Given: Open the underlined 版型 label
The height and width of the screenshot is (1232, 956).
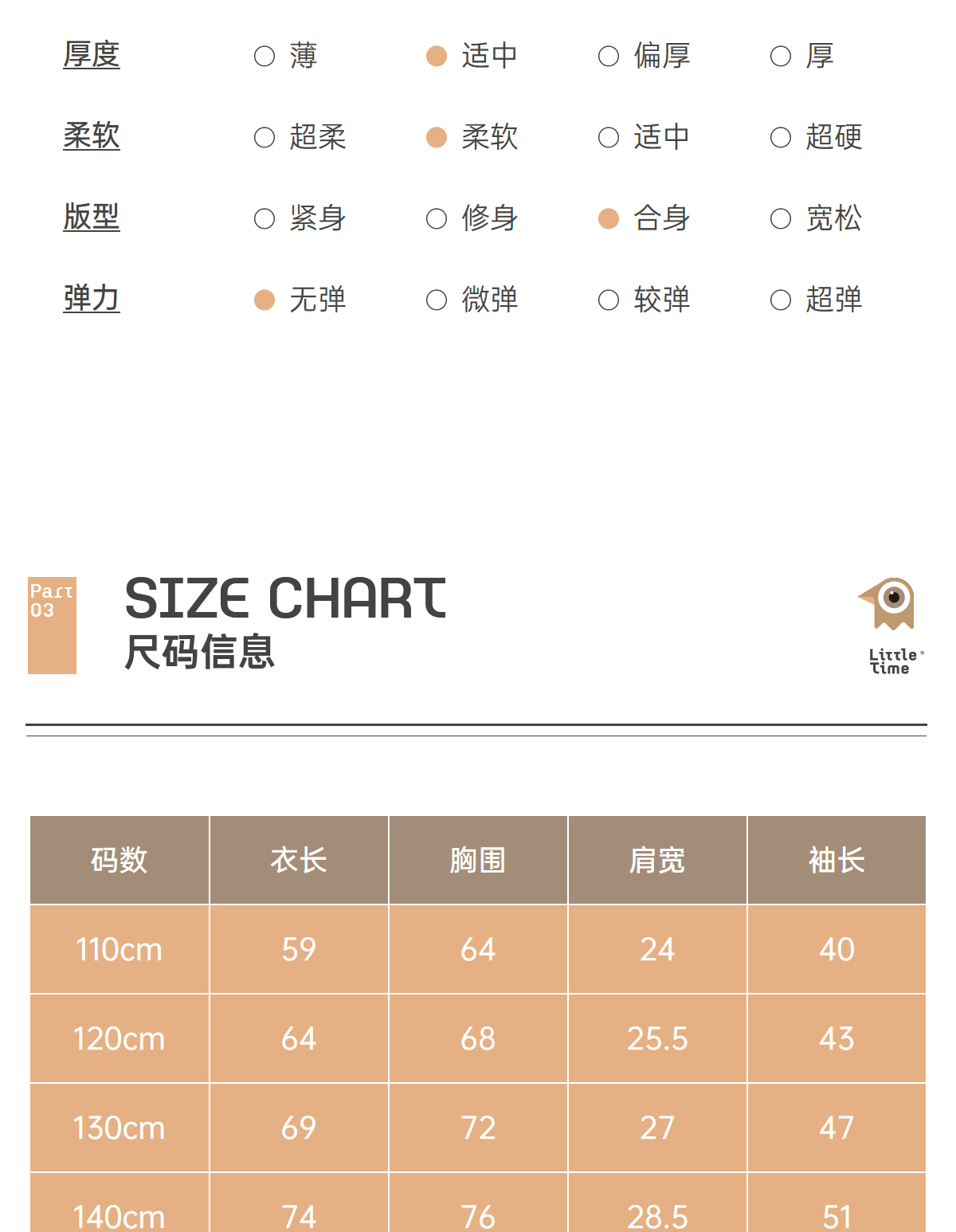Looking at the screenshot, I should (92, 218).
